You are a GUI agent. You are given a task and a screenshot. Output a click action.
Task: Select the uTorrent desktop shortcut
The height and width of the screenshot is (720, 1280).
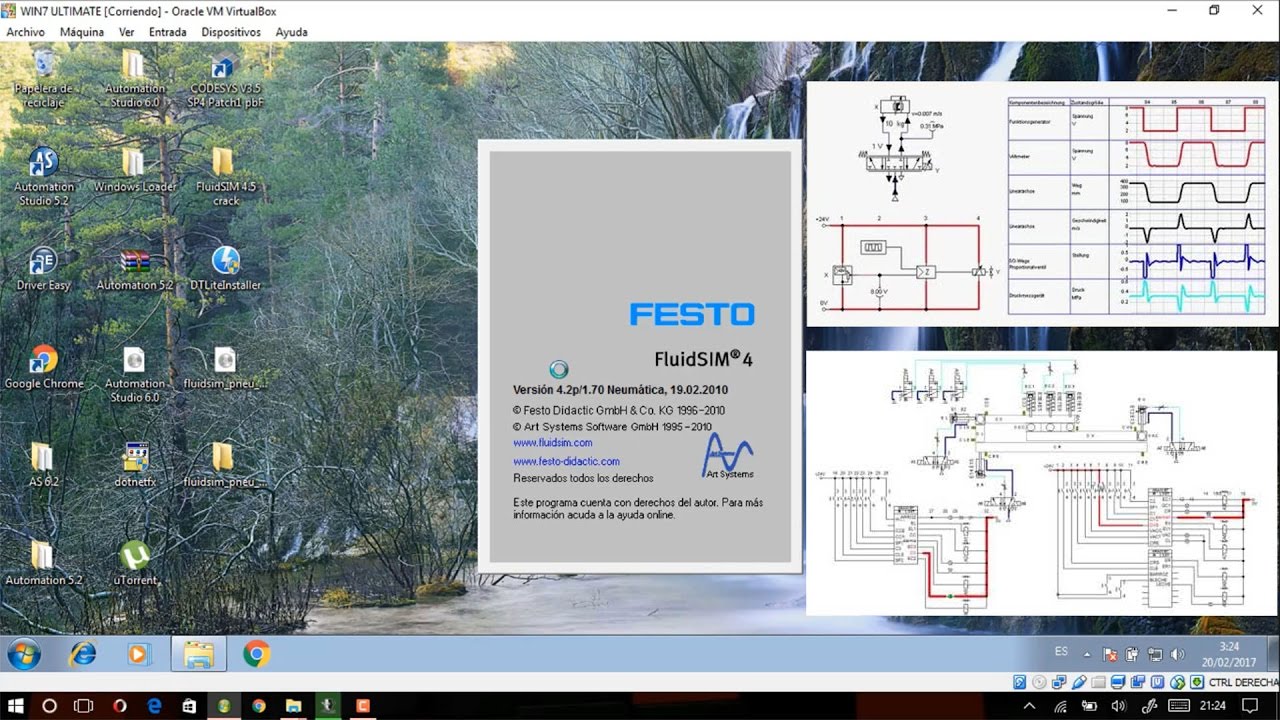tap(134, 563)
